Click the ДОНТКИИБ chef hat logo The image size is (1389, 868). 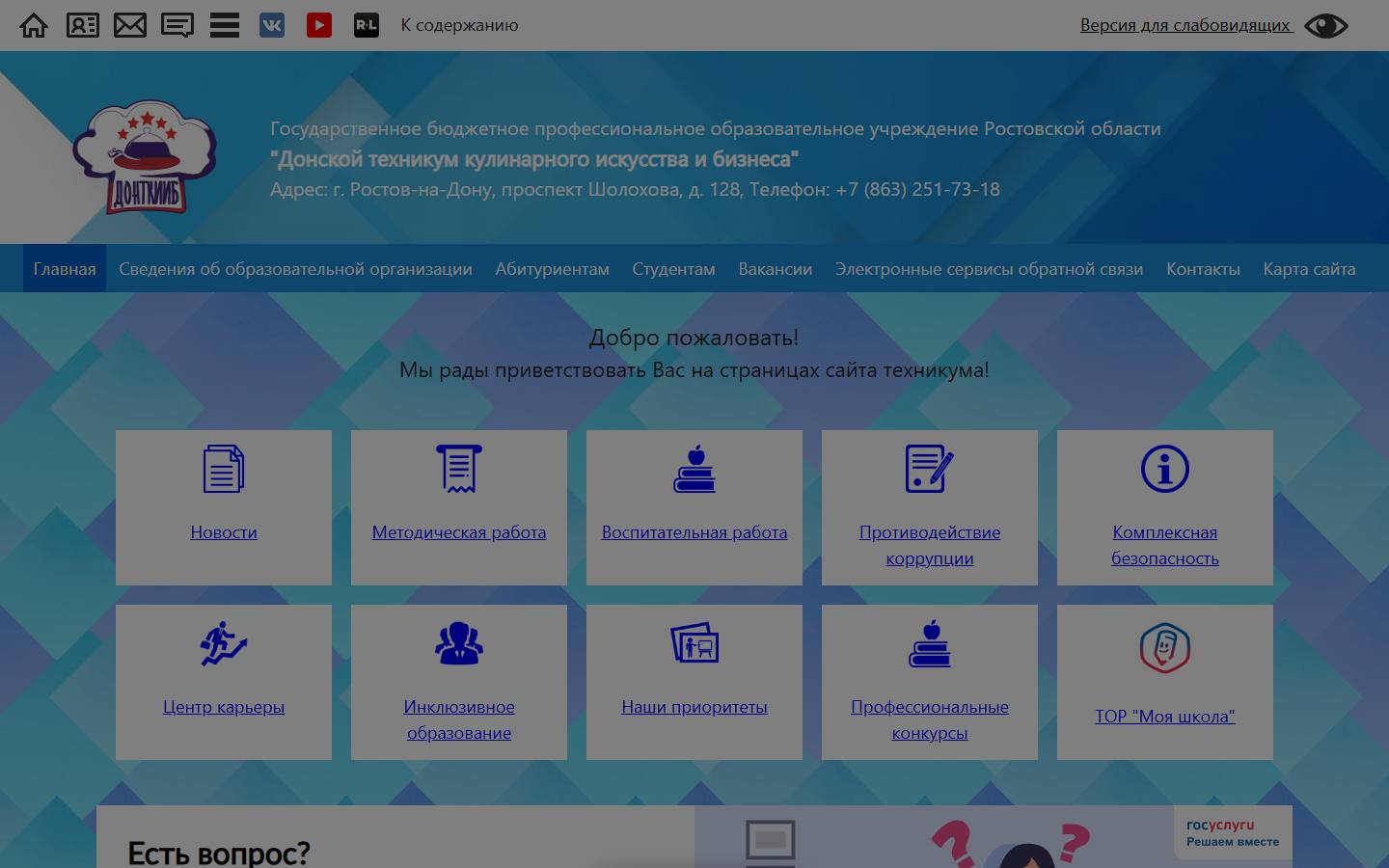pyautogui.click(x=145, y=157)
